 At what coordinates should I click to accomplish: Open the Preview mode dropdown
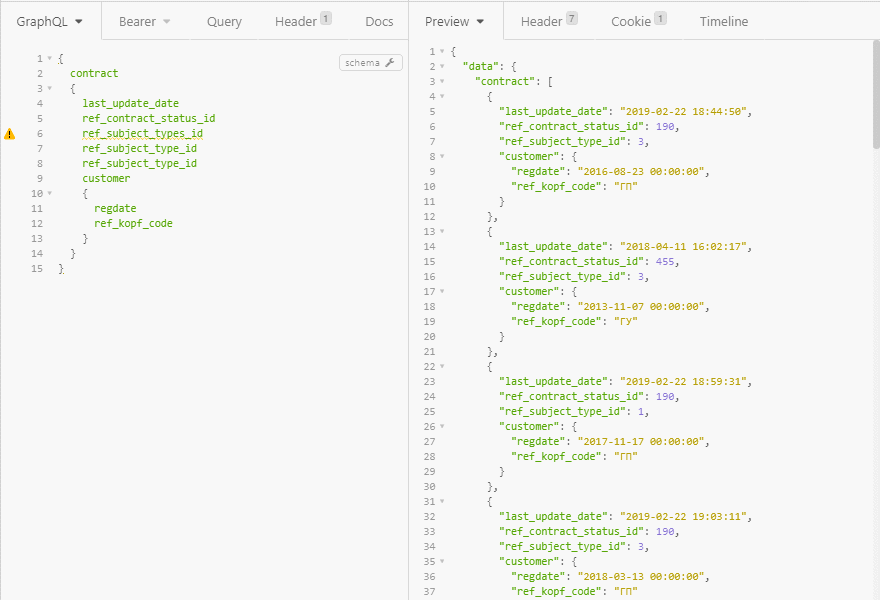click(x=454, y=21)
